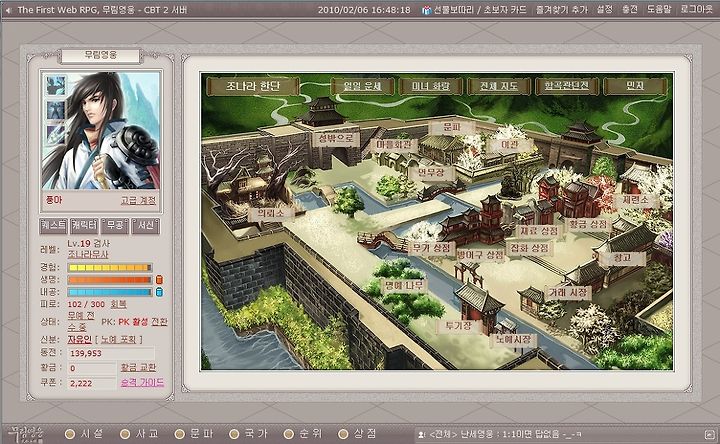Viewport: 720px width, 444px height.
Task: Click the orange 생명 life bar
Action: pyautogui.click(x=110, y=280)
